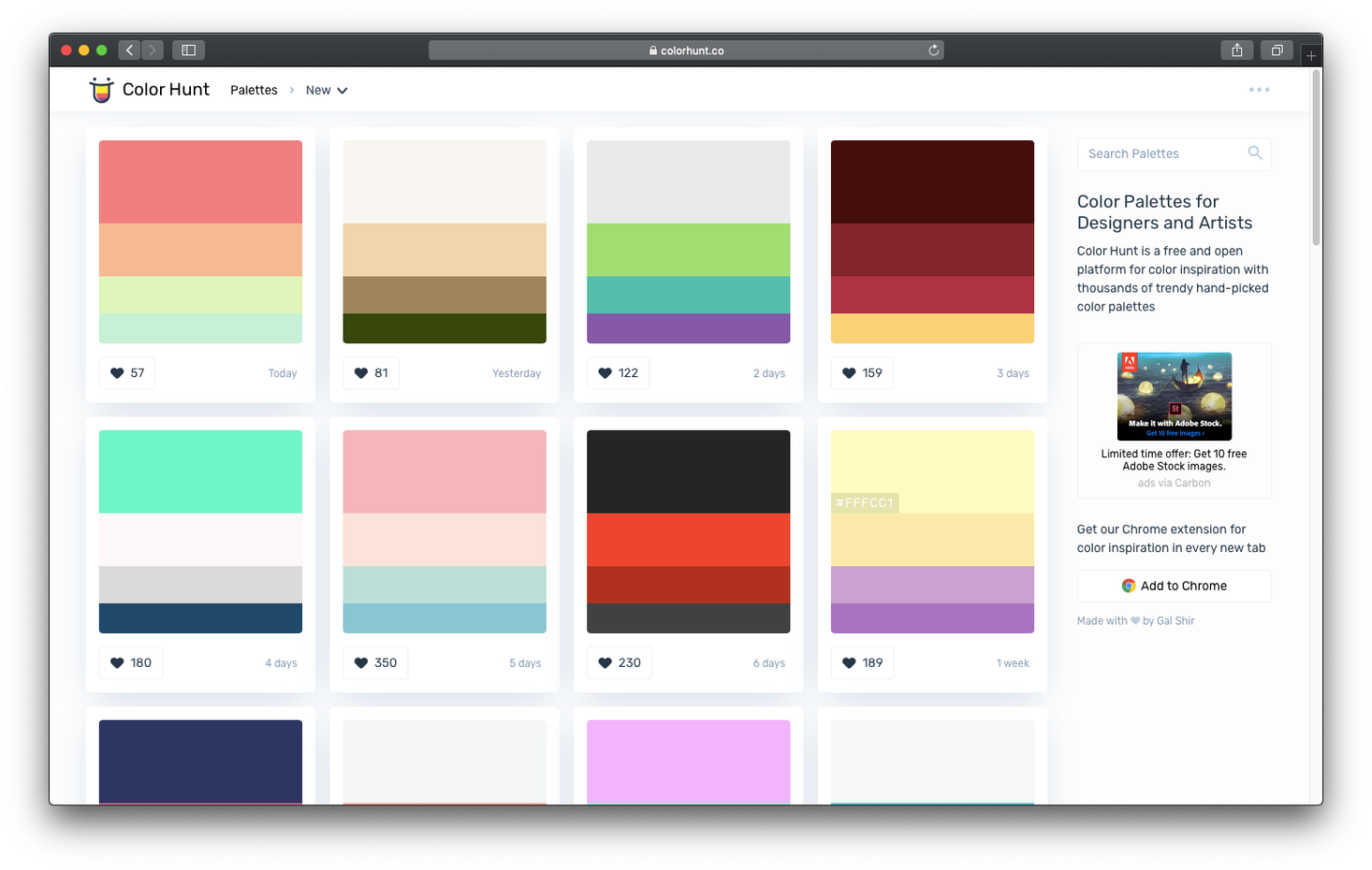Click the search magnifier icon

1255,153
